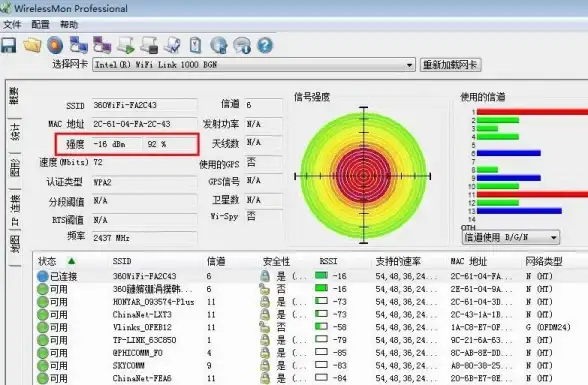
Task: Open a file with the folder icon
Action: 32,45
